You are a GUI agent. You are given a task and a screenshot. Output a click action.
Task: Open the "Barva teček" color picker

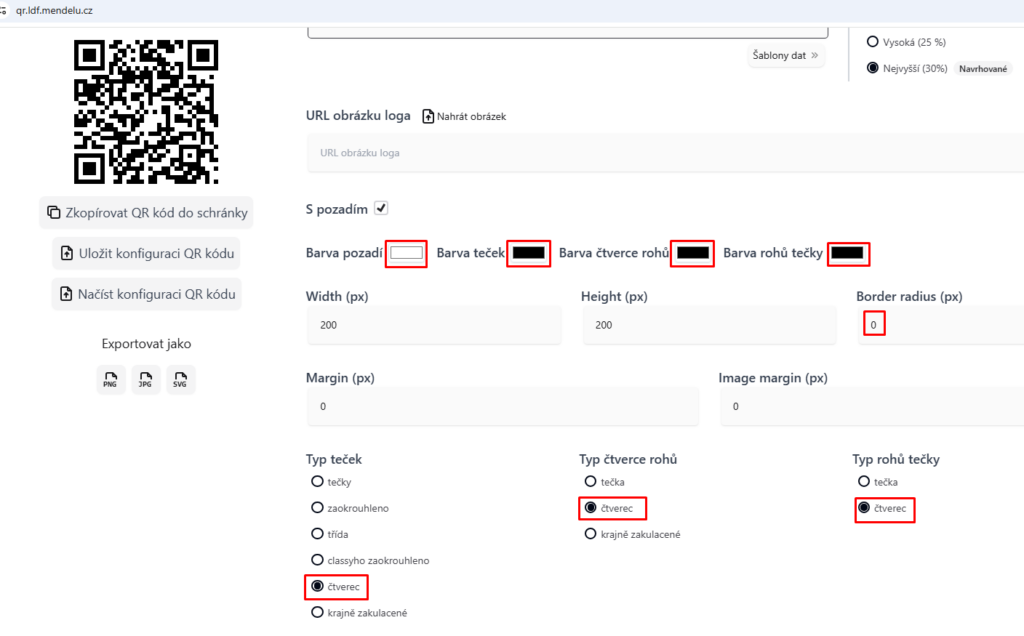coord(528,253)
